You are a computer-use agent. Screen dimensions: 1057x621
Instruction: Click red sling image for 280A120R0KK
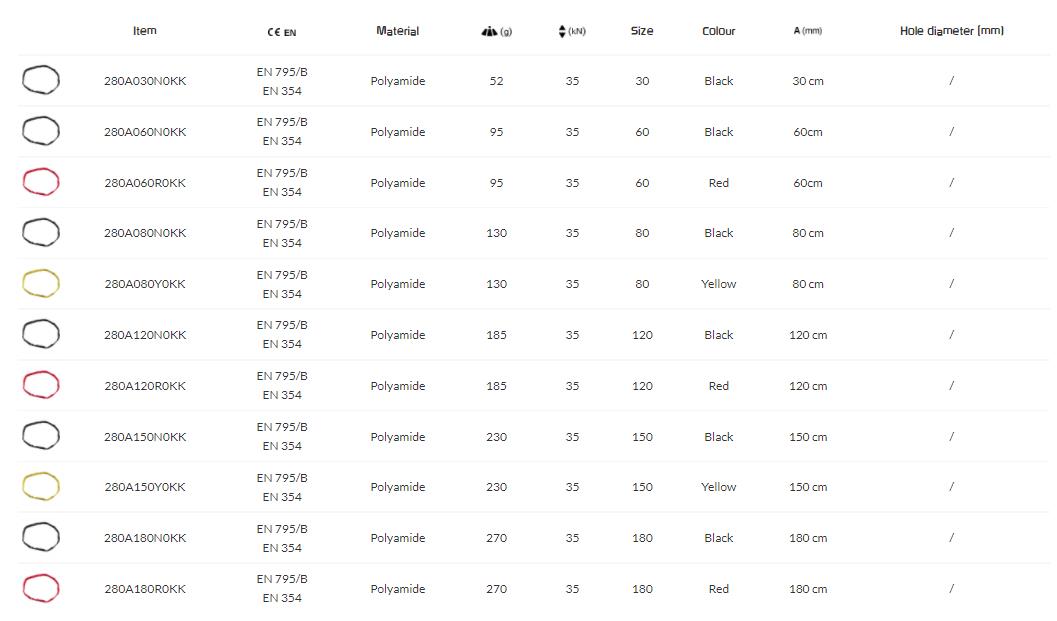[41, 385]
